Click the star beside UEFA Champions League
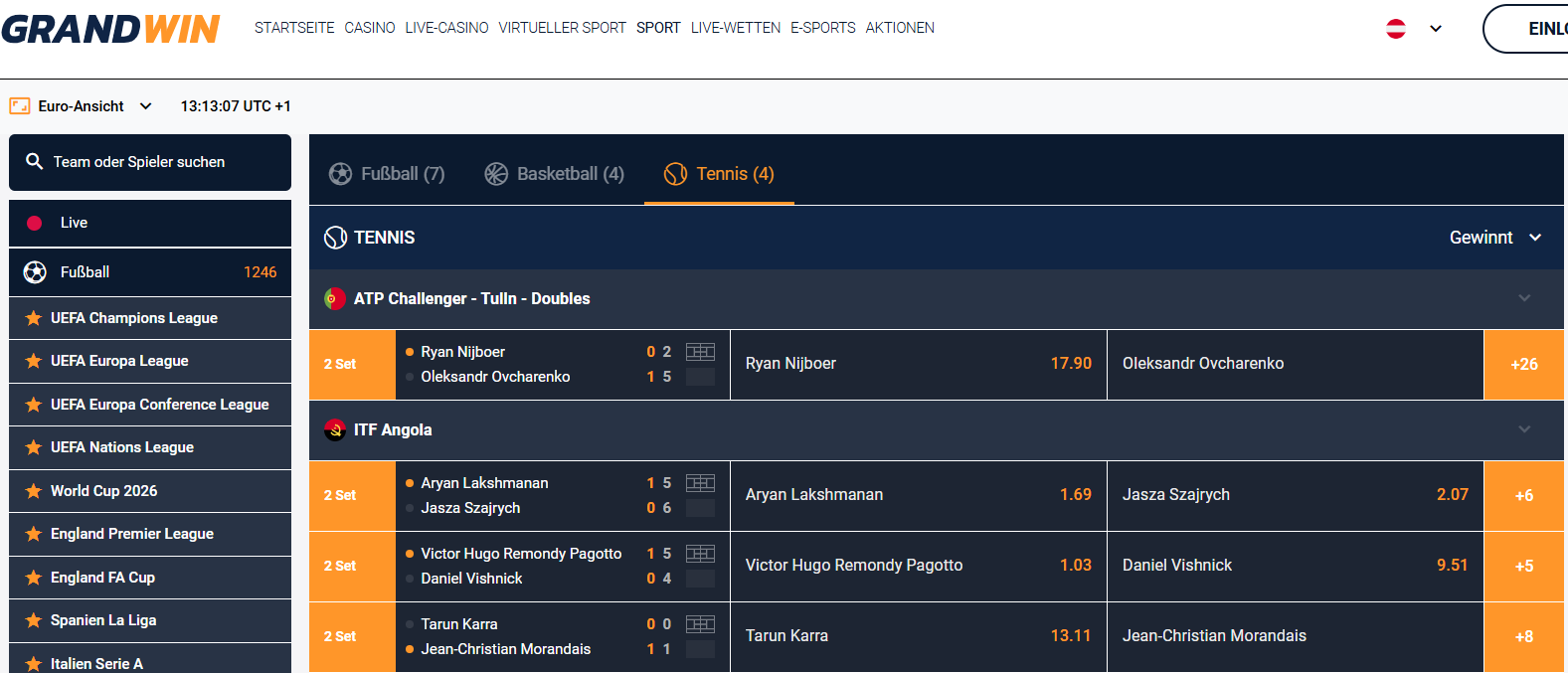The height and width of the screenshot is (673, 1568). pyautogui.click(x=33, y=318)
